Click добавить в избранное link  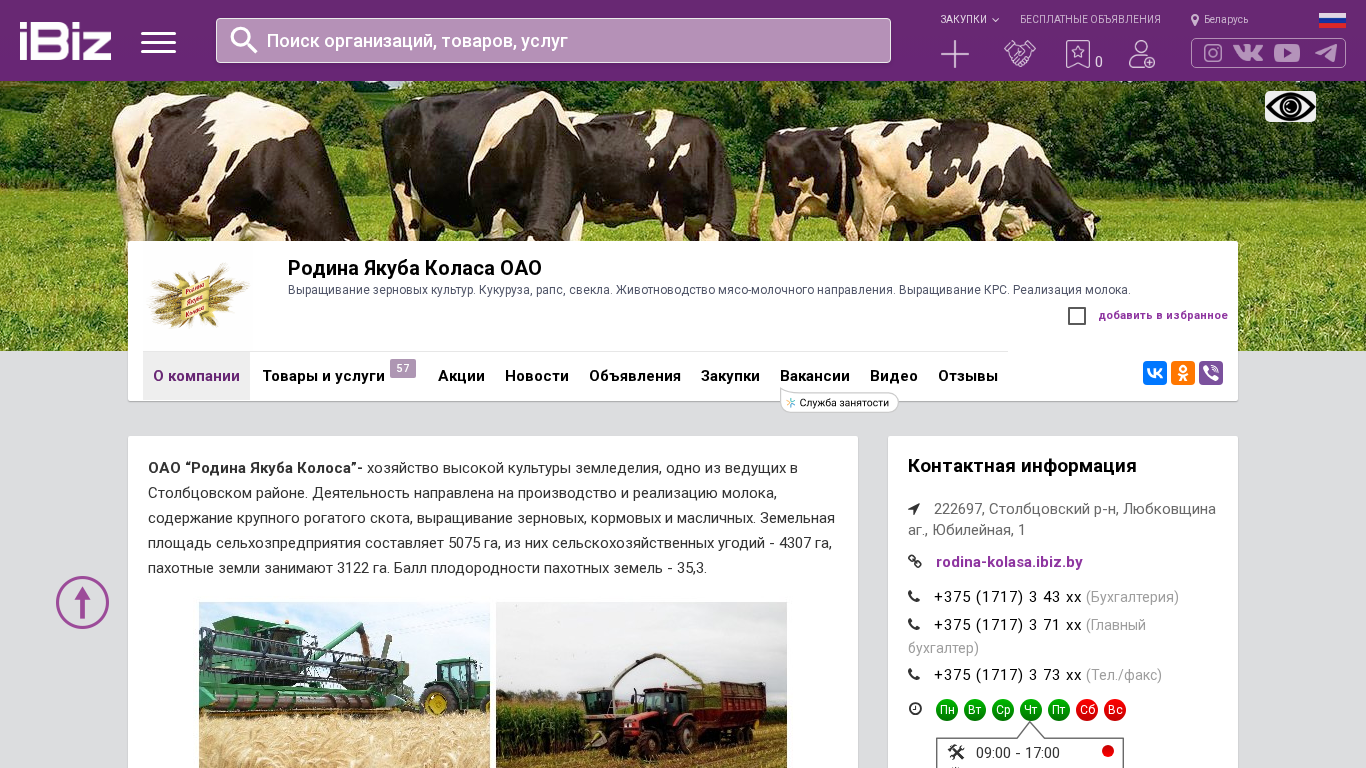point(1163,316)
